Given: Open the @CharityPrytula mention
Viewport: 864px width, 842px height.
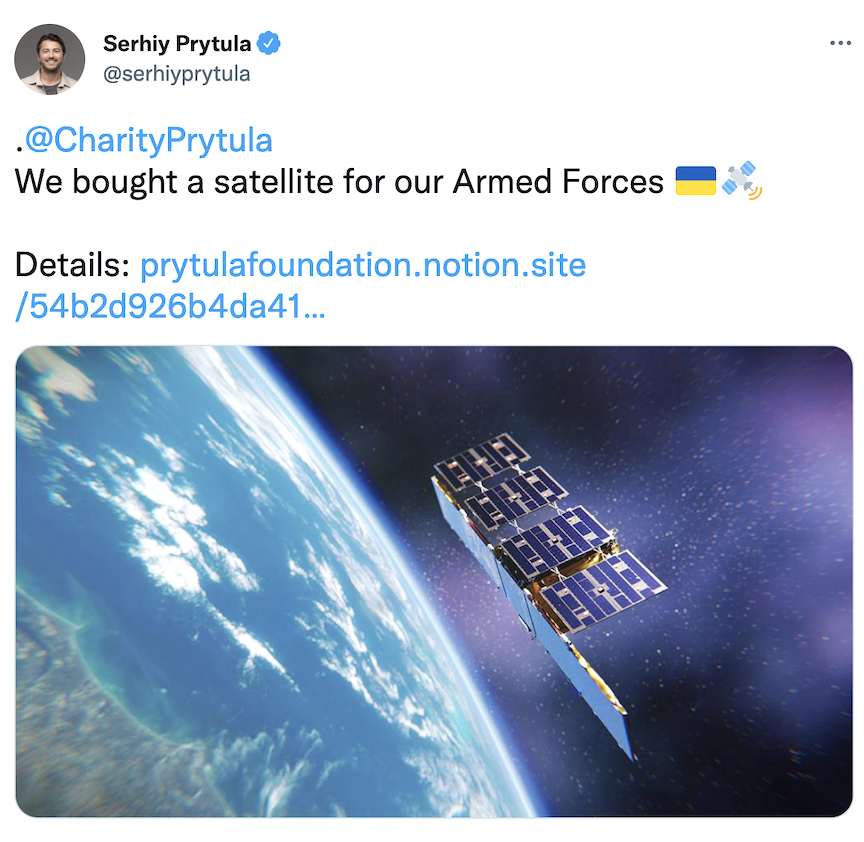Looking at the screenshot, I should click(148, 140).
